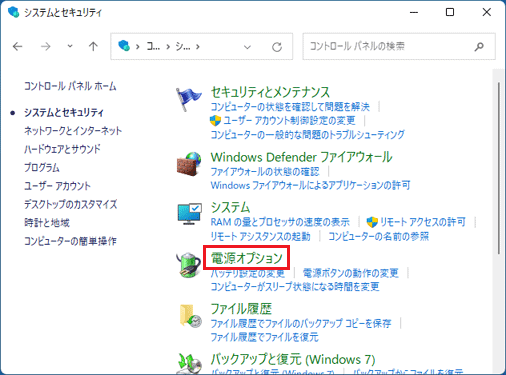
Task: Open ハードウェアとサウンド category
Action: [x=62, y=149]
